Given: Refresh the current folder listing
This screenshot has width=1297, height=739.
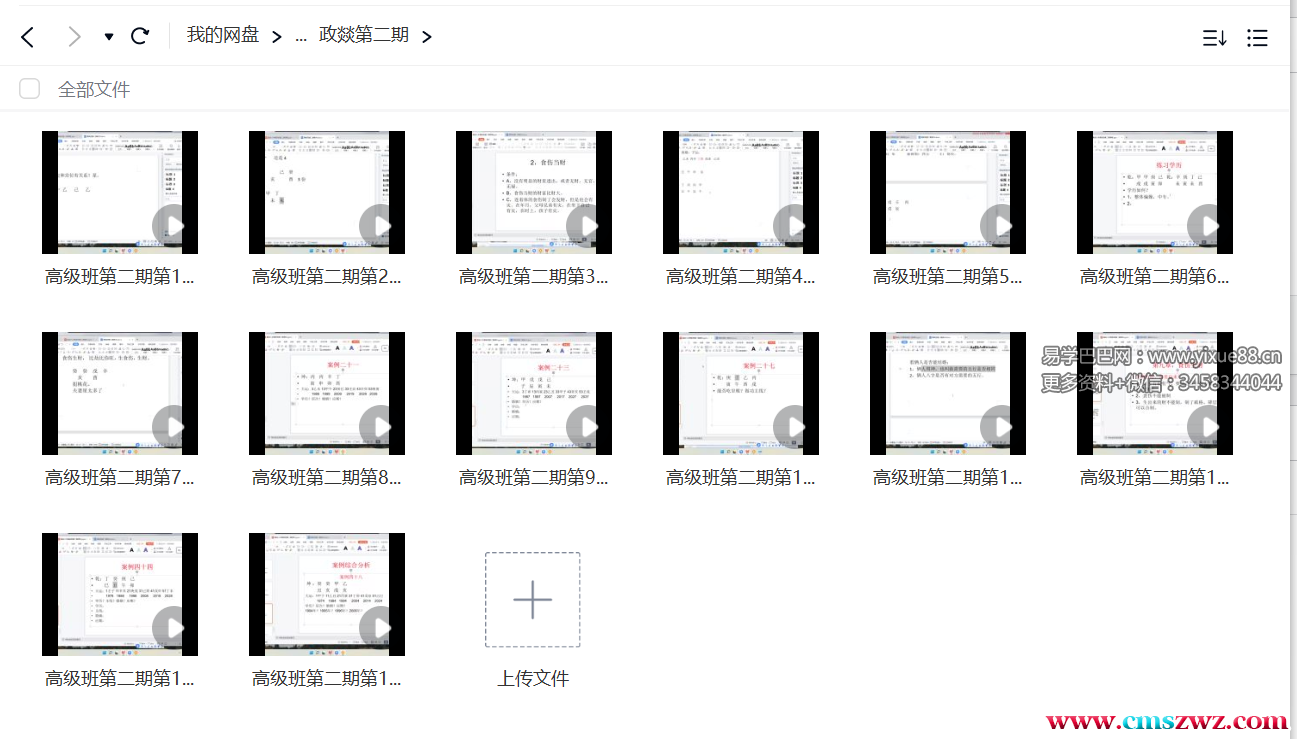Looking at the screenshot, I should coord(140,36).
